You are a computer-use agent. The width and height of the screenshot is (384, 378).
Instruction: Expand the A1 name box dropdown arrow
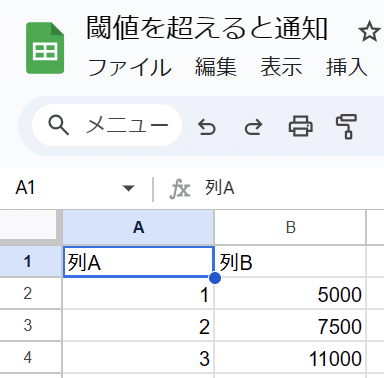[128, 189]
